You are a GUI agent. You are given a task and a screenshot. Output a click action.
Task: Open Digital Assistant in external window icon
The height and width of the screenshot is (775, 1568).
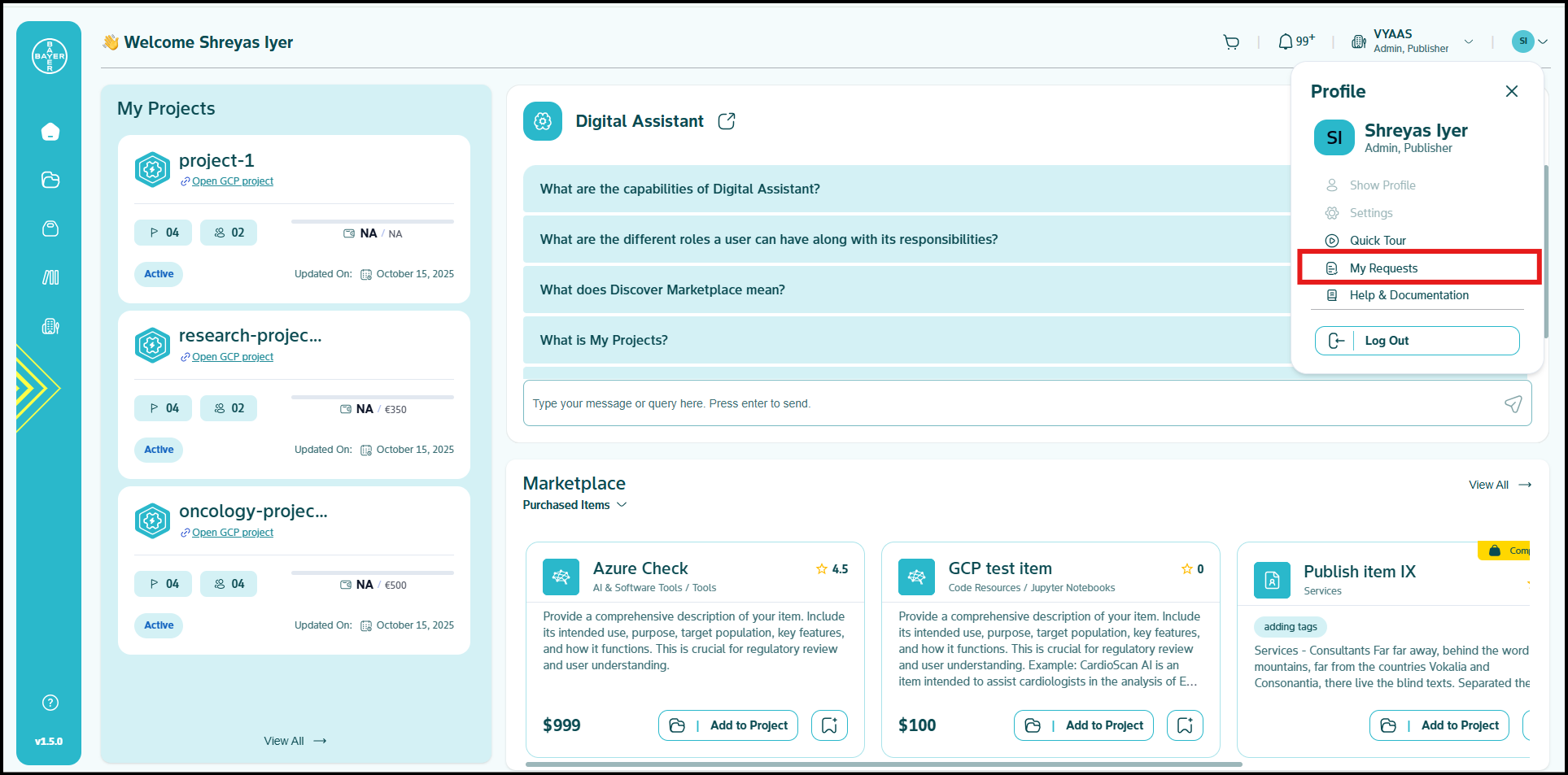(x=727, y=121)
